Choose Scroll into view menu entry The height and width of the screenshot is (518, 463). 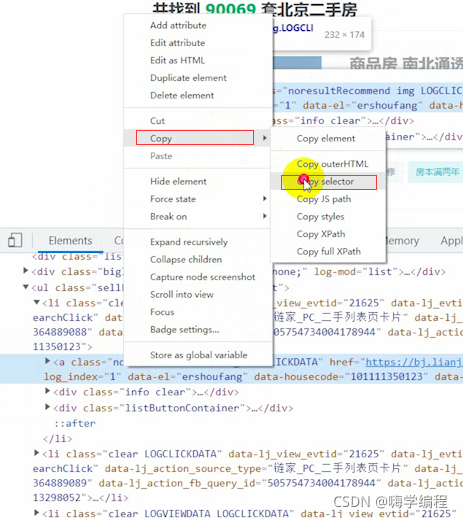click(x=182, y=294)
